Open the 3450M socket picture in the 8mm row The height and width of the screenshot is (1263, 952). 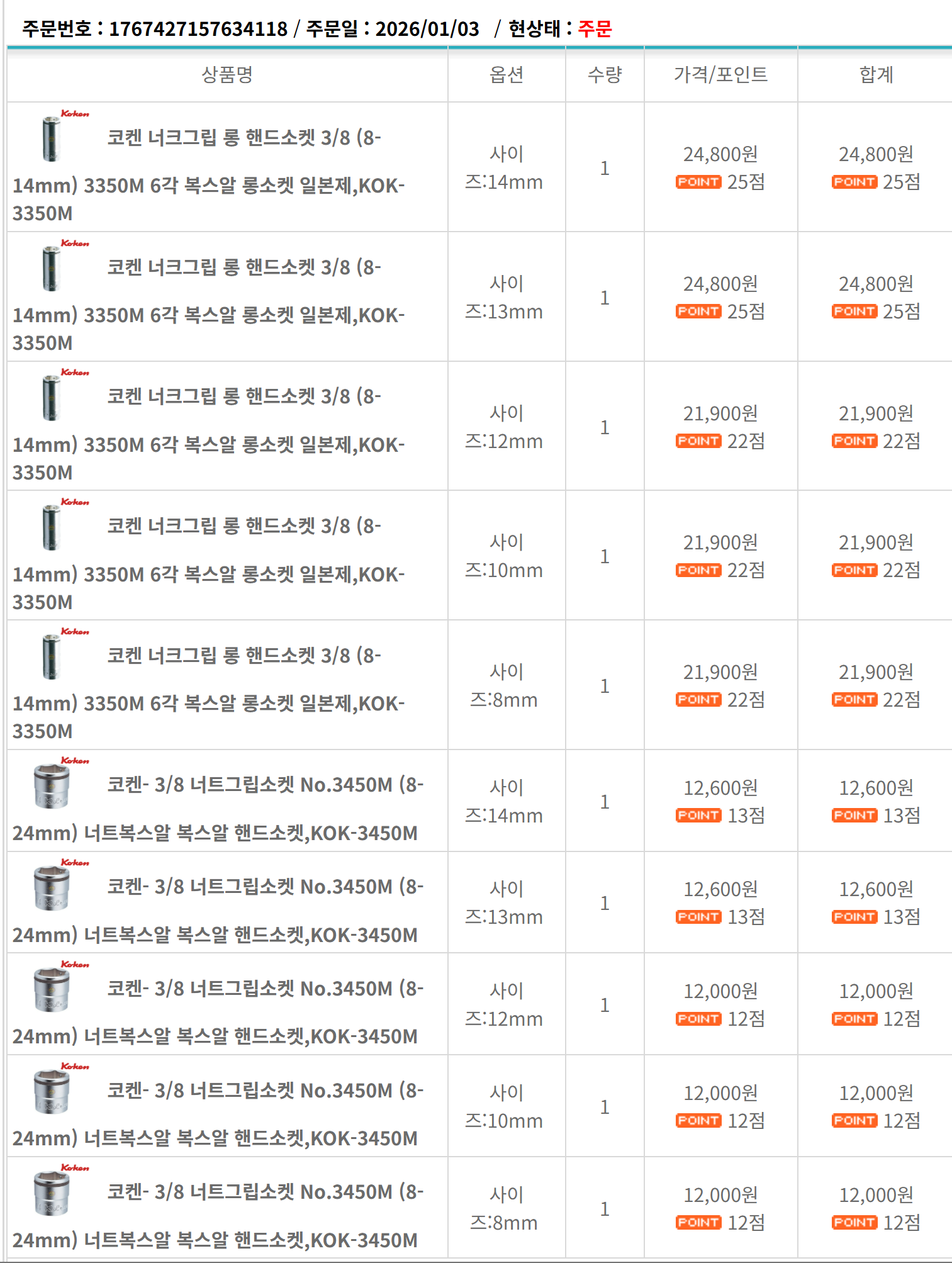(x=52, y=1193)
